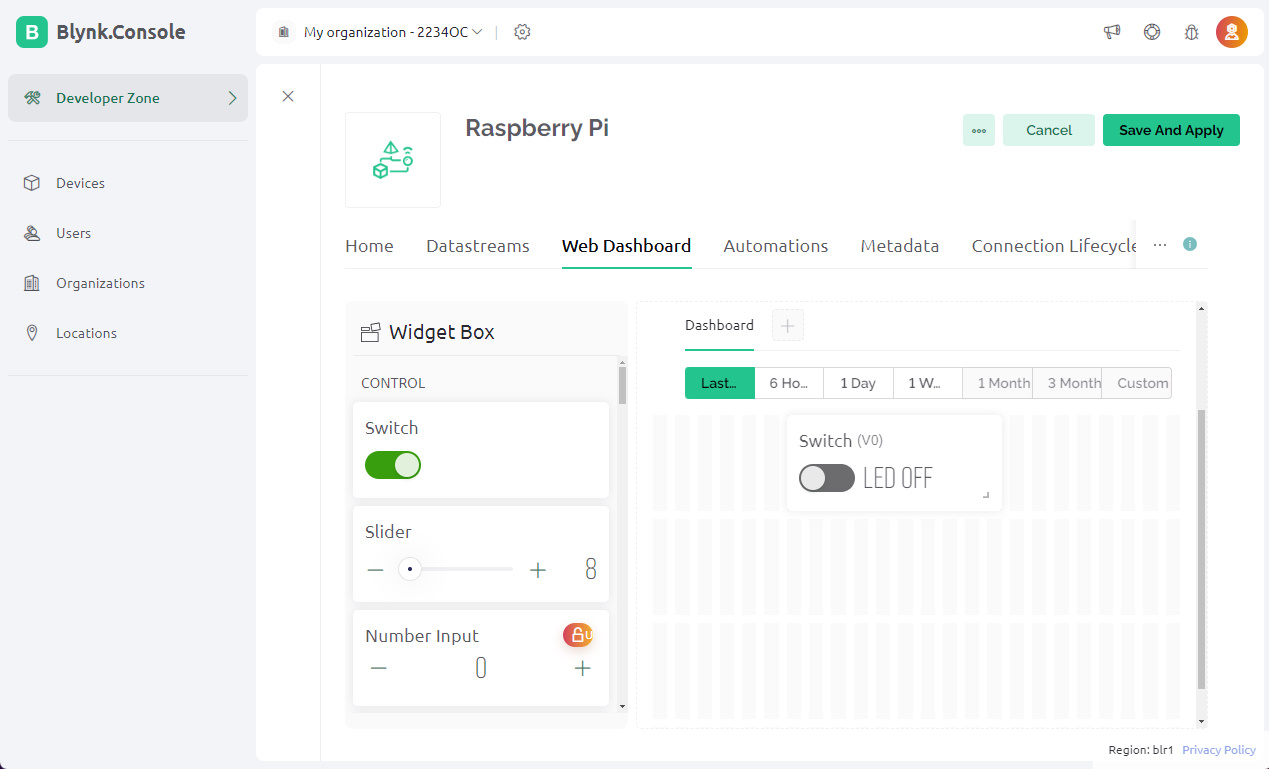The width and height of the screenshot is (1269, 769).
Task: Click the Organizations building icon
Action: (32, 283)
